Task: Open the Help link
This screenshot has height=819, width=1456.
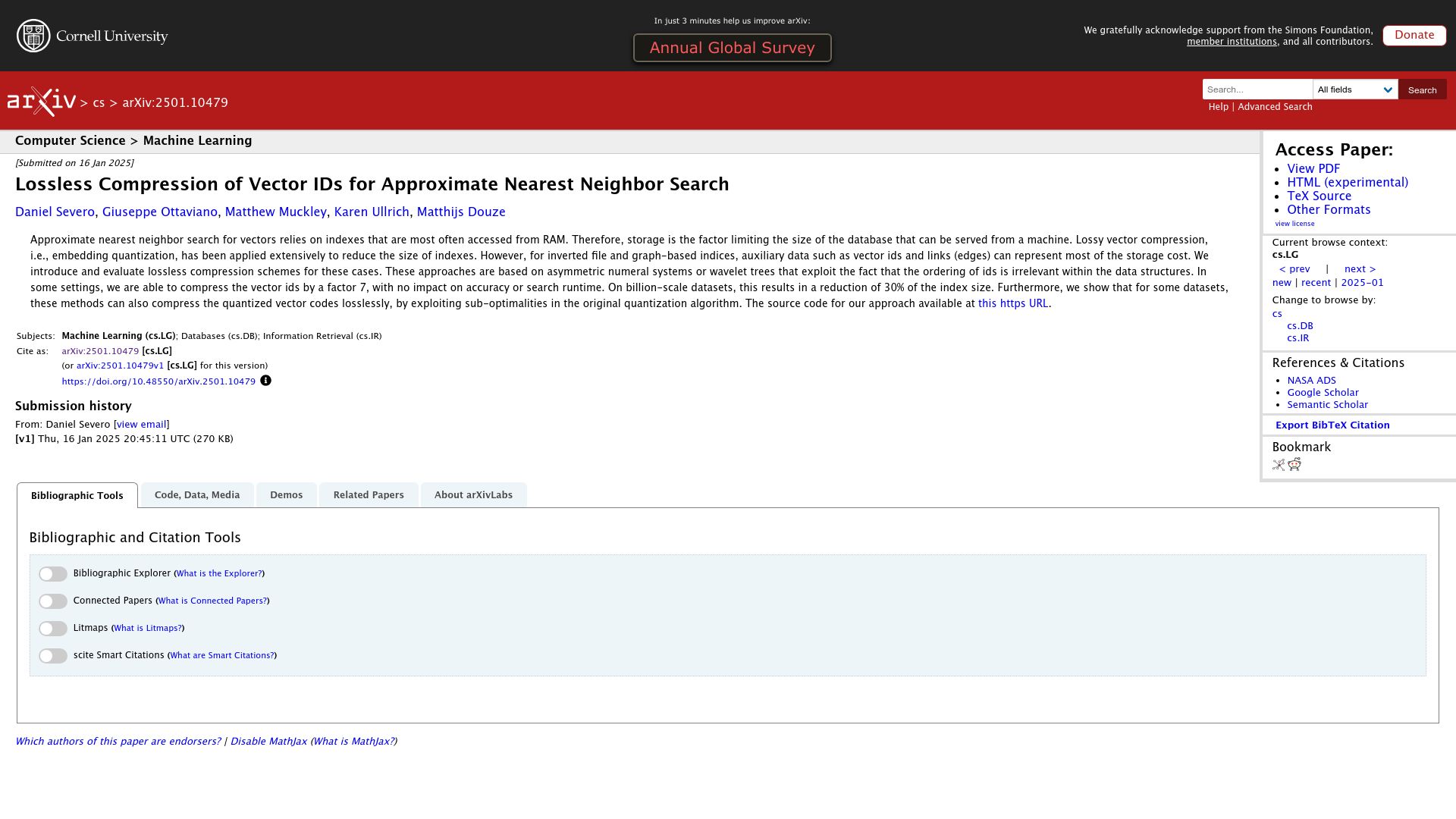Action: tap(1218, 107)
